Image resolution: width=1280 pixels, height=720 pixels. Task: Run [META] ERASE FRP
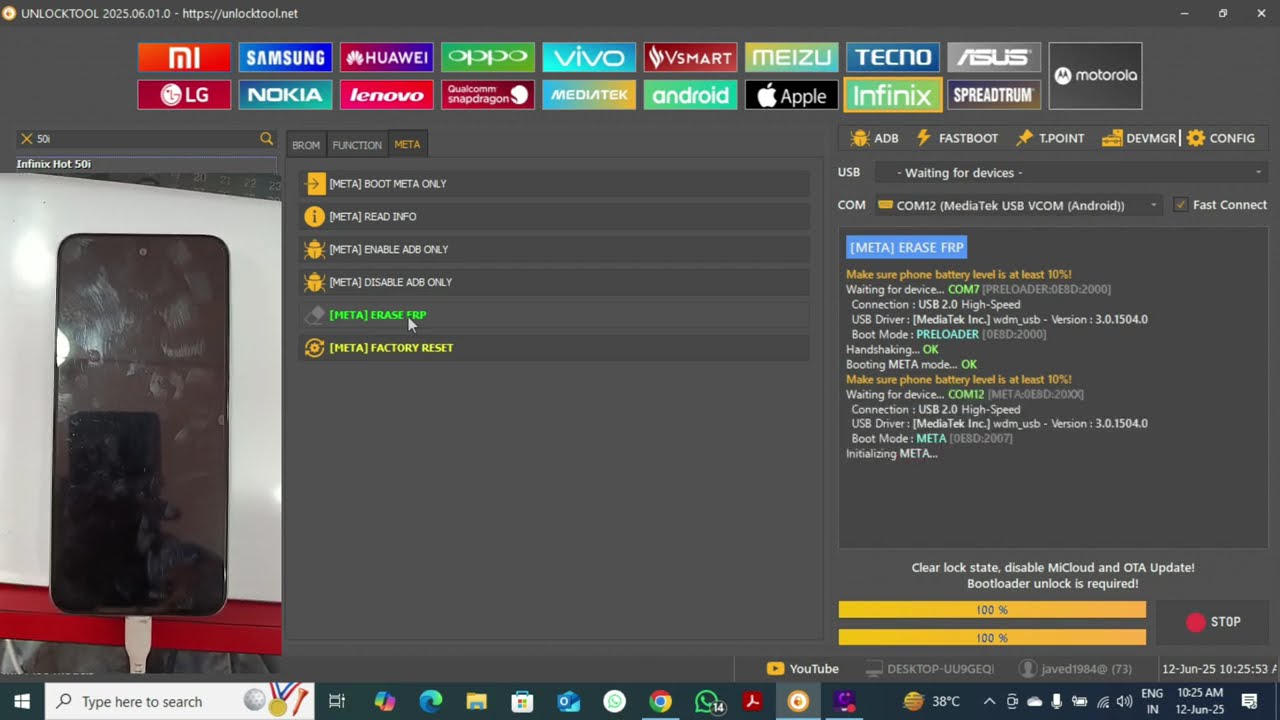[554, 315]
